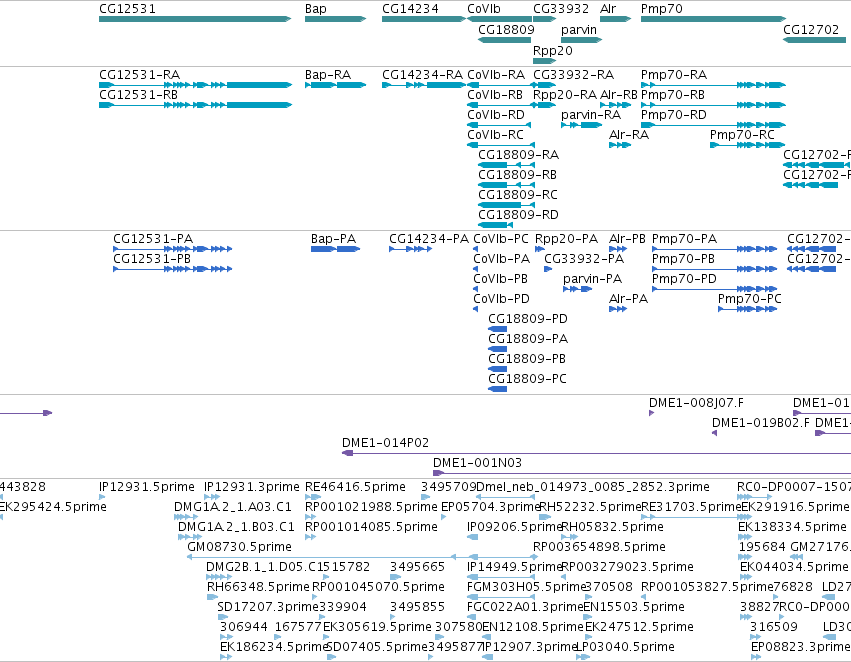Click the CG33932-PA protein label
This screenshot has height=662, width=851.
click(584, 259)
